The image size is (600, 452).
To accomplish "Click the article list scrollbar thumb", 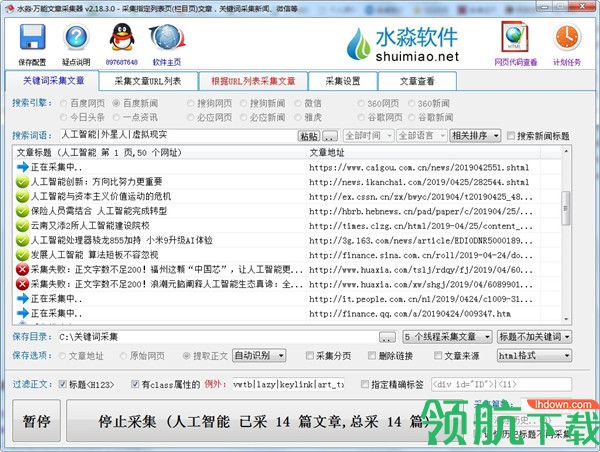I will tap(565, 208).
